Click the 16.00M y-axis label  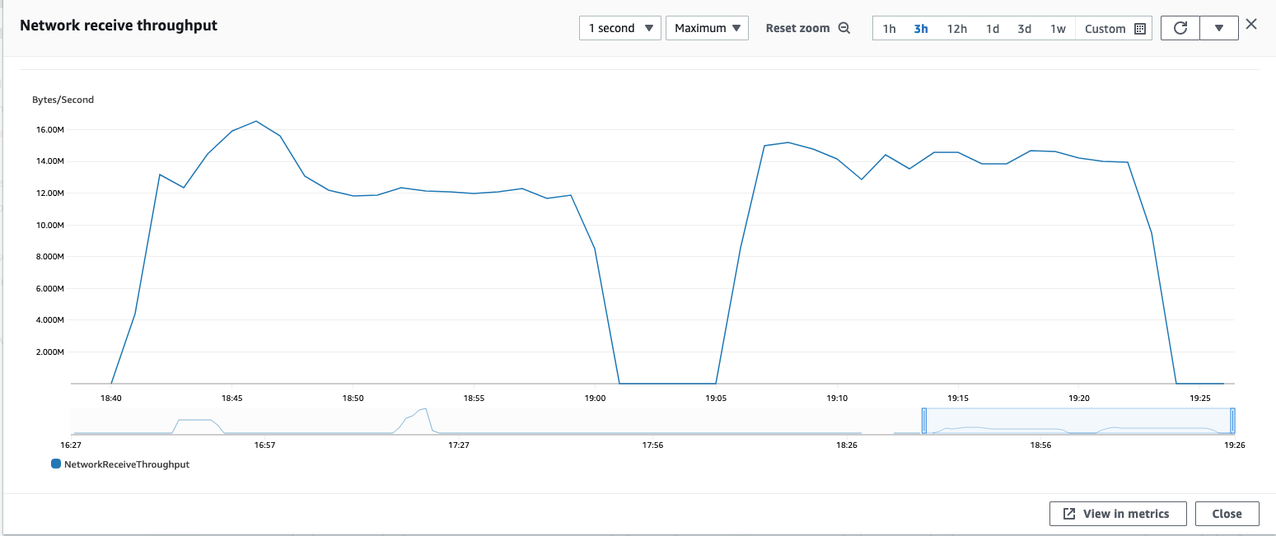(x=48, y=129)
